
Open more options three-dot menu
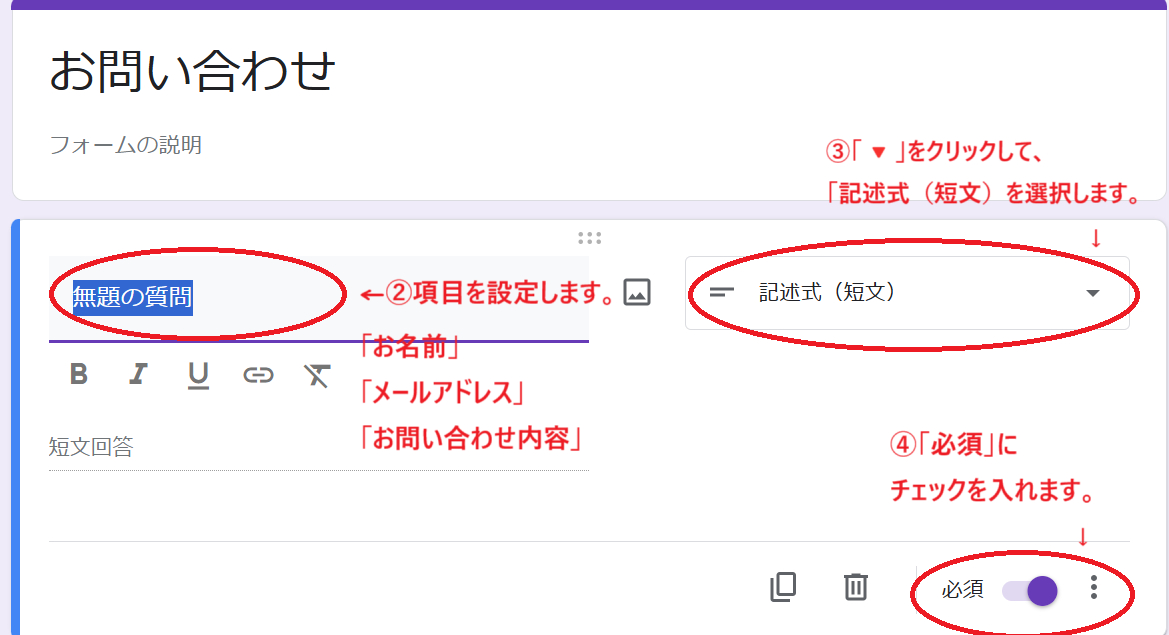point(1093,587)
